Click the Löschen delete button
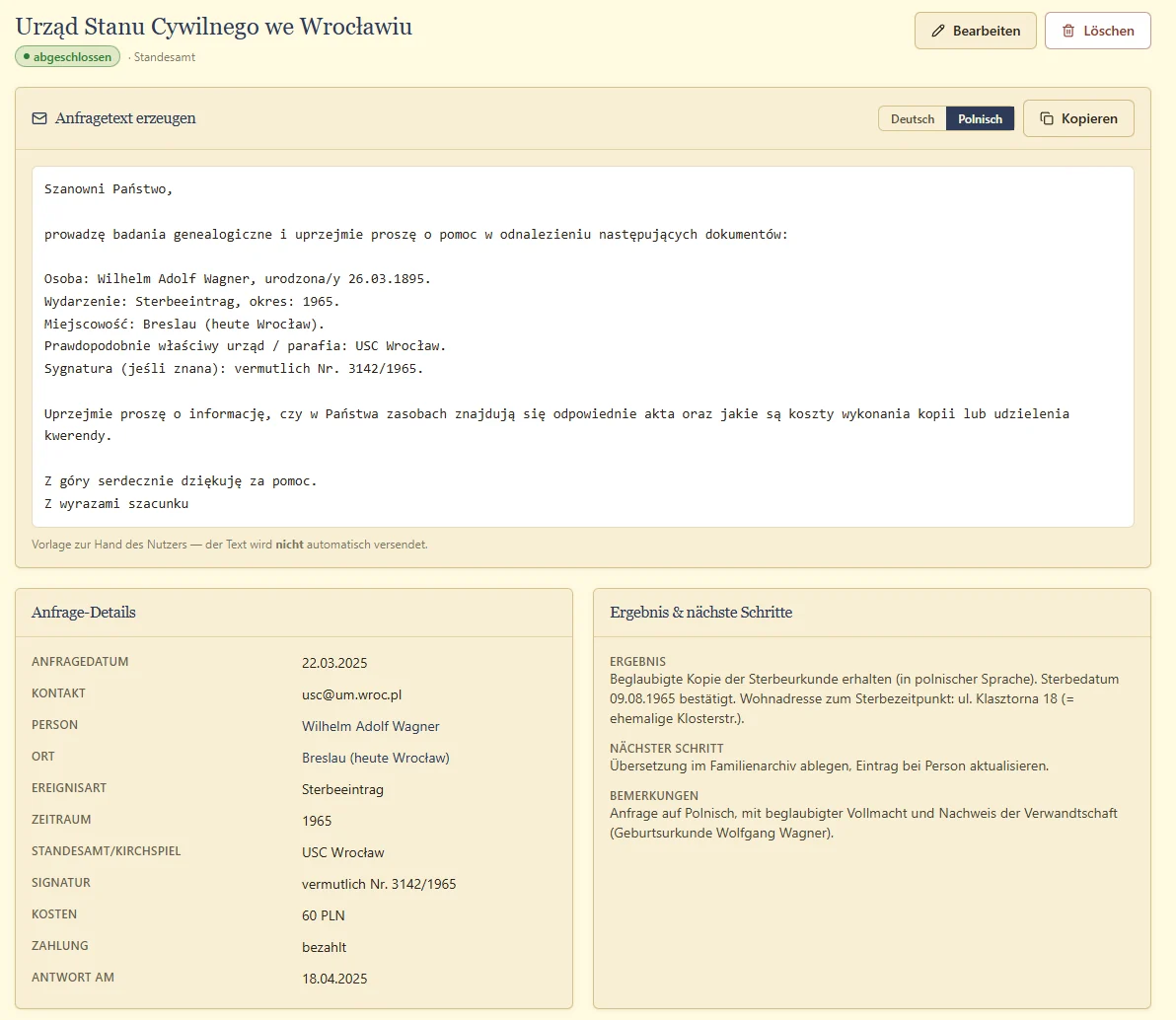1176x1020 pixels. 1097,31
